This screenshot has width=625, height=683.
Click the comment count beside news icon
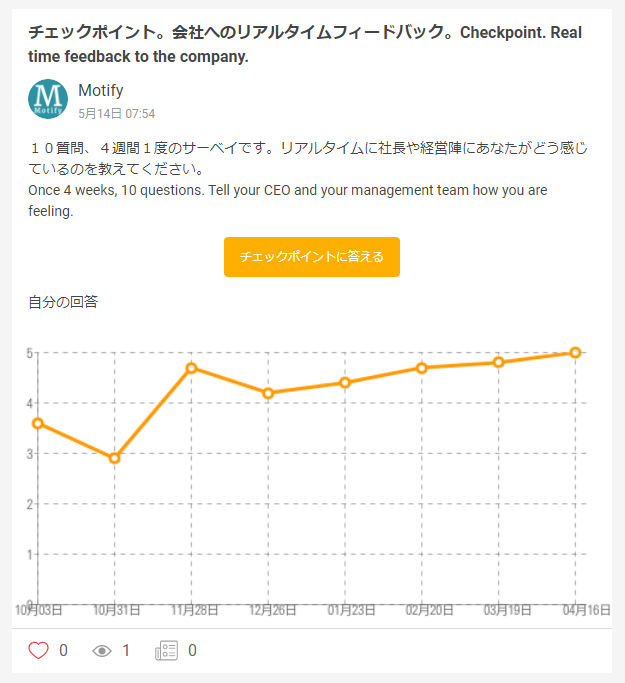(x=192, y=650)
